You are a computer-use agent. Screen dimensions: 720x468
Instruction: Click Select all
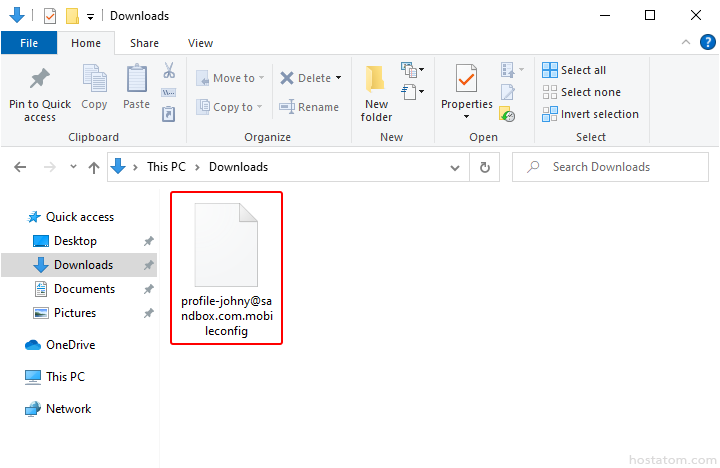[x=574, y=70]
